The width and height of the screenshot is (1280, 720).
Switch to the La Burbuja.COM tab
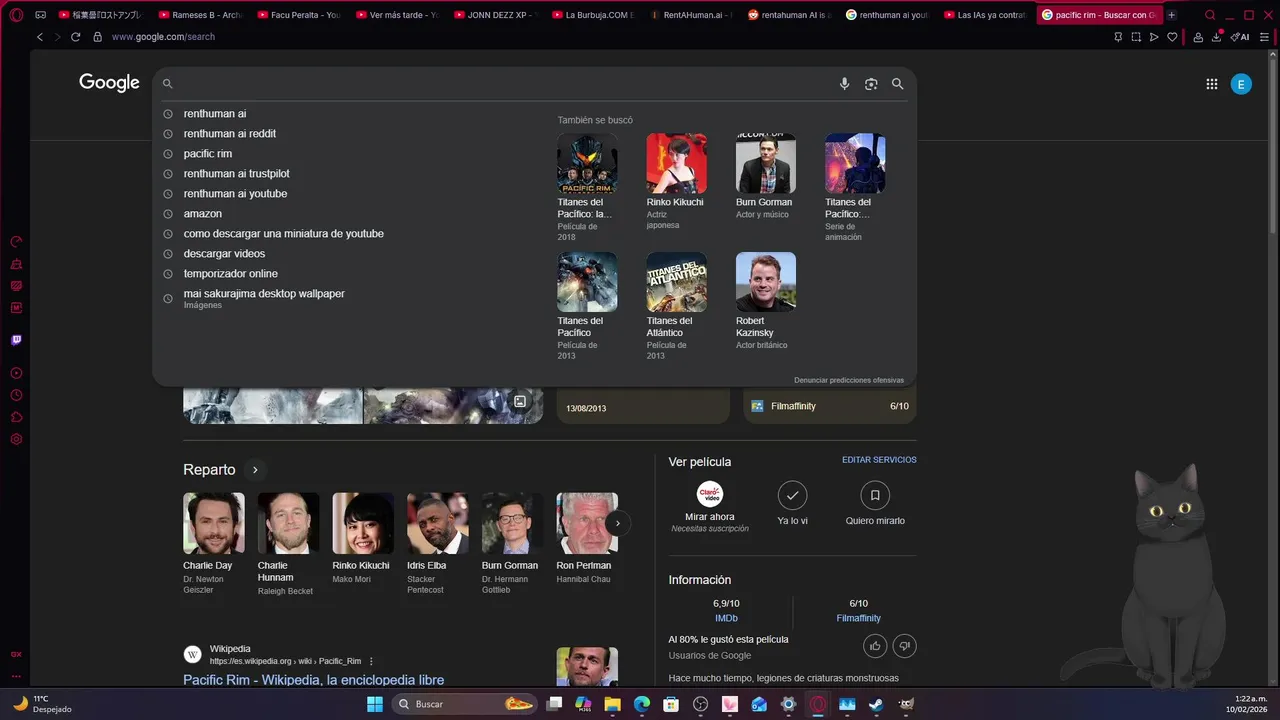click(x=592, y=15)
